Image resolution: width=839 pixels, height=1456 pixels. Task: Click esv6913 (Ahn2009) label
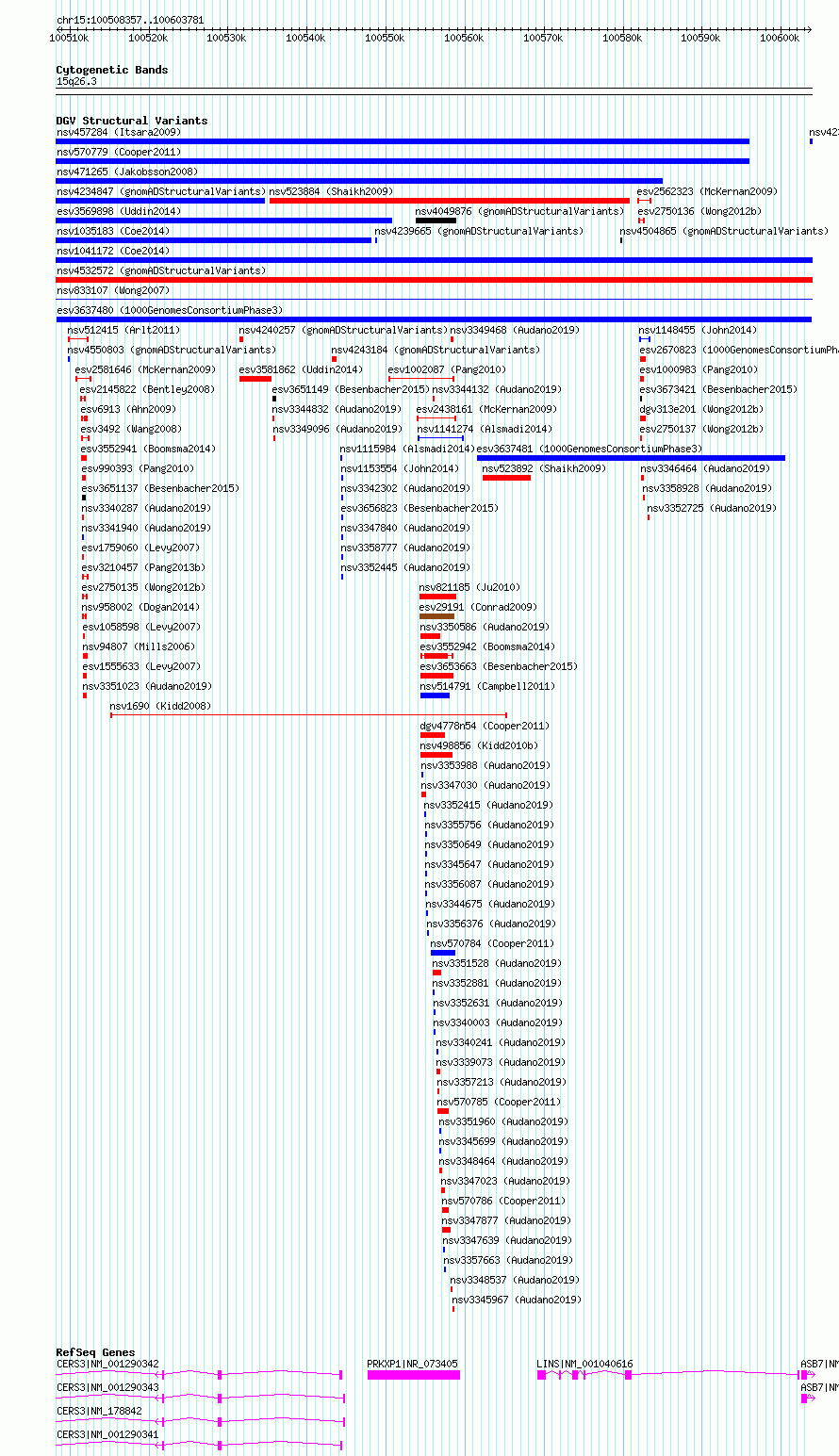[128, 409]
